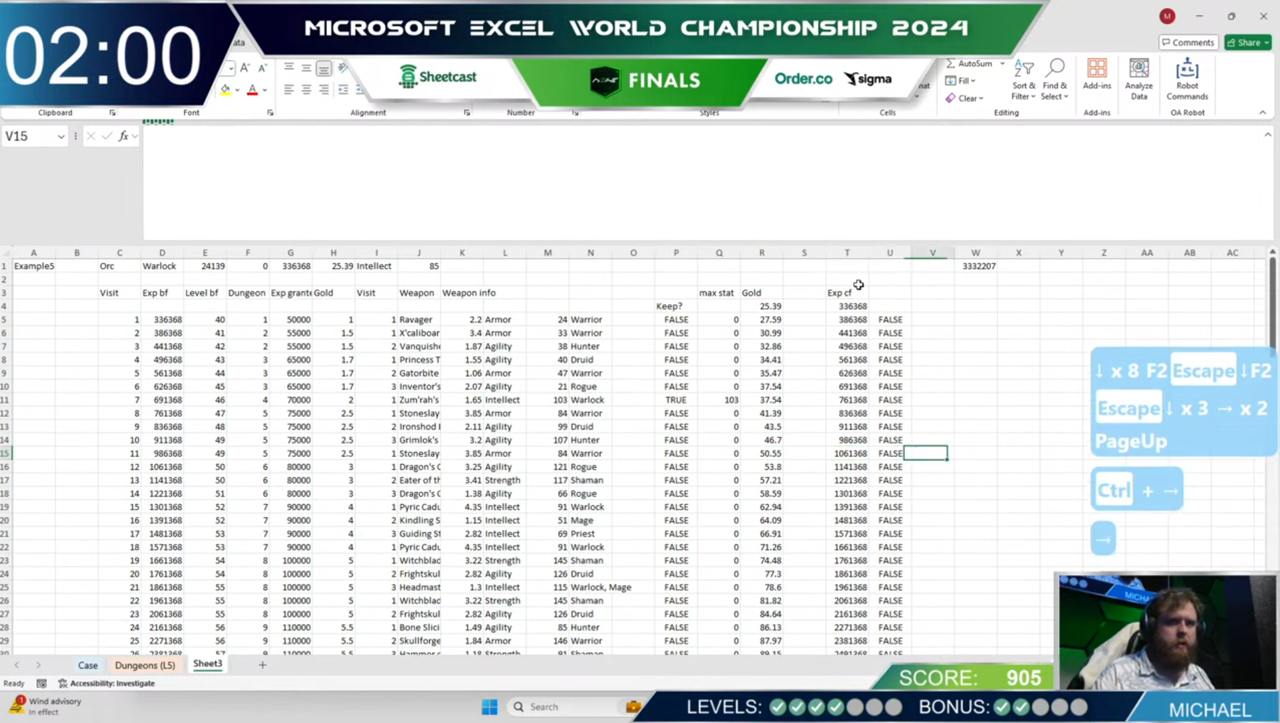
Task: Click the formula bar Enter checkmark icon
Action: [x=106, y=136]
